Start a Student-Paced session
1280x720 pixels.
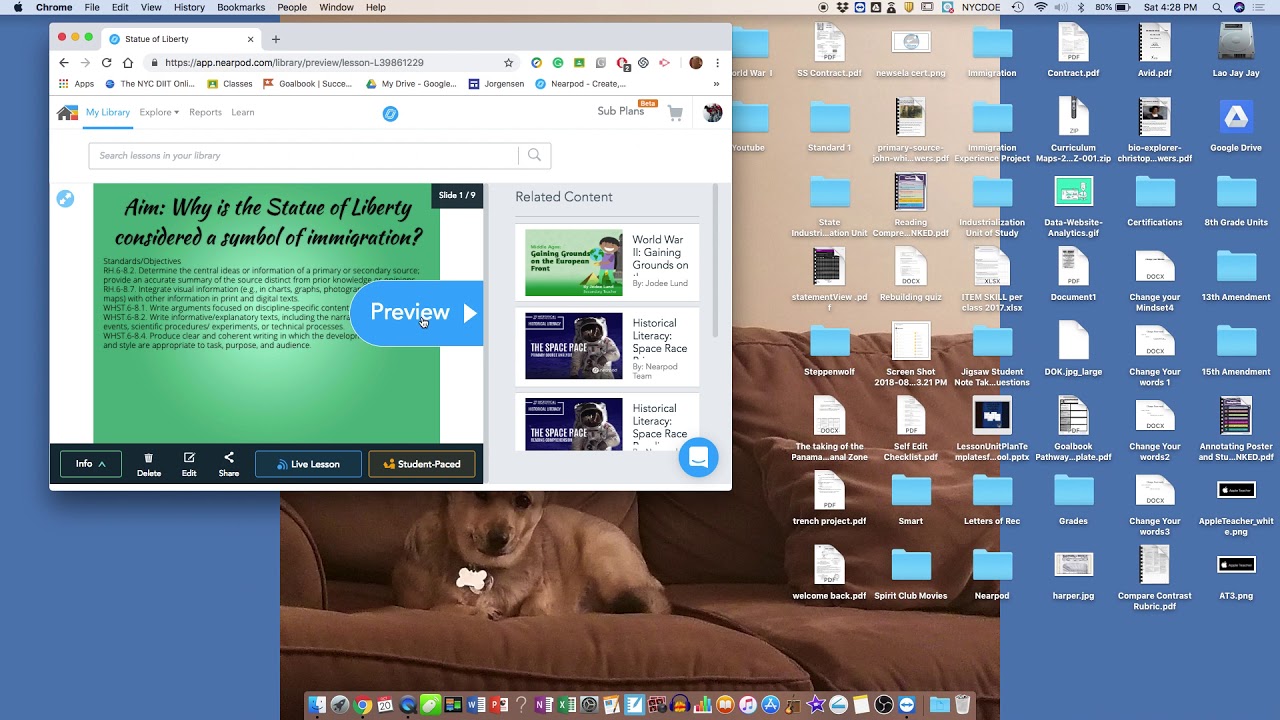click(422, 464)
